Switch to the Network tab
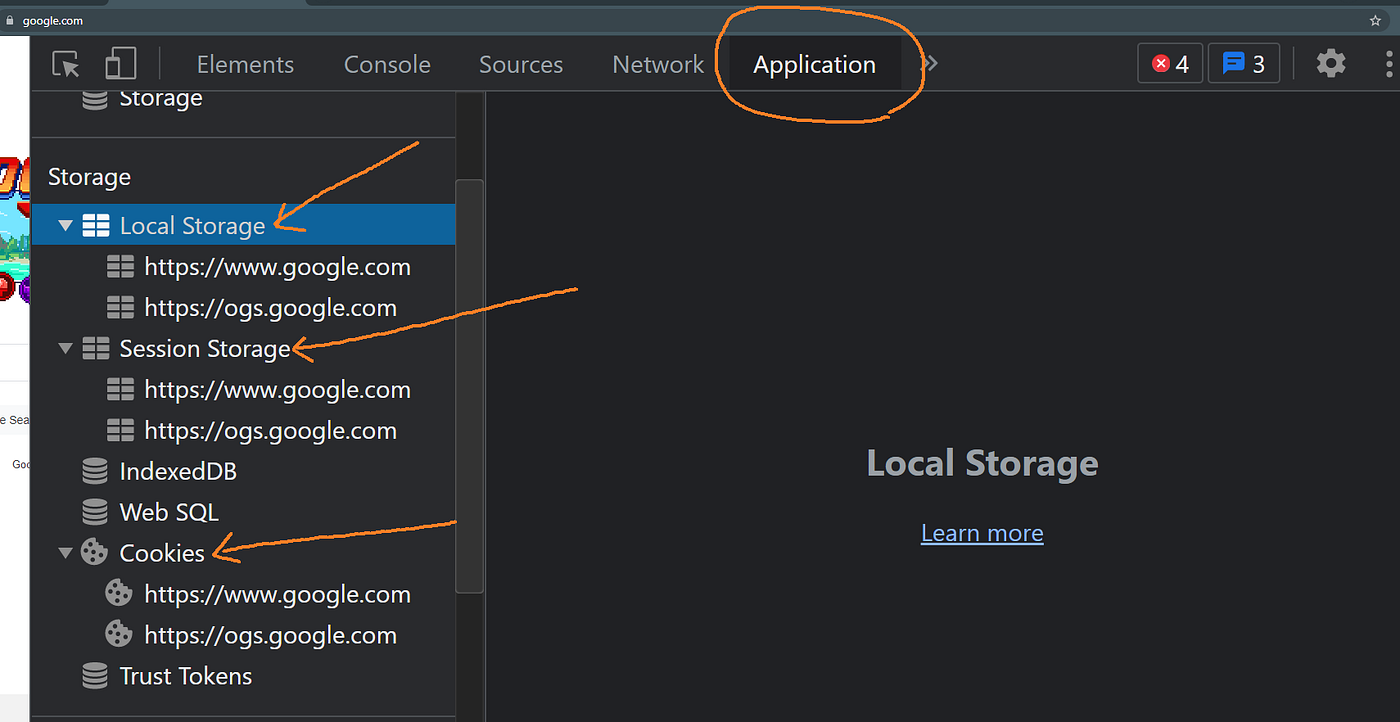Viewport: 1400px width, 722px height. point(658,65)
